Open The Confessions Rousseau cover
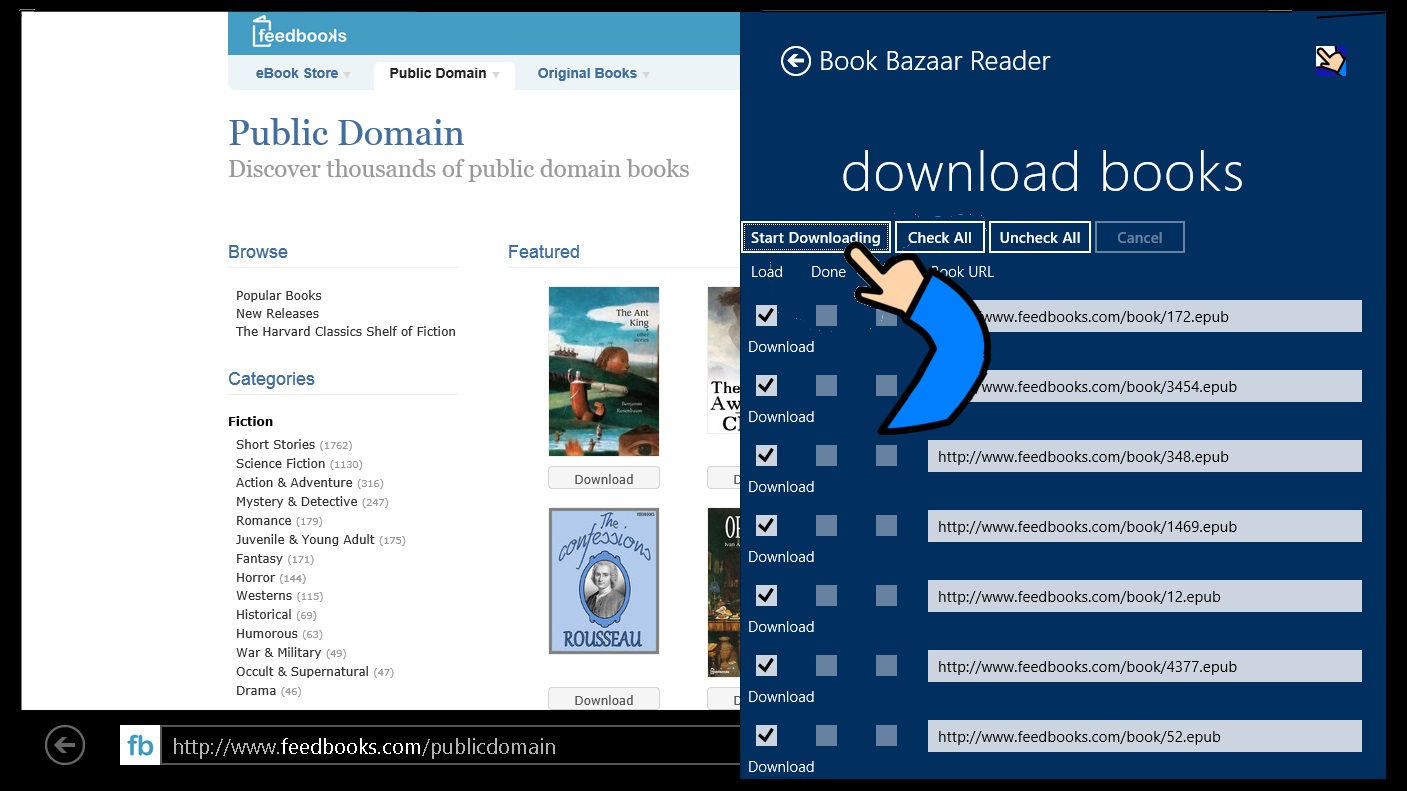Screen dimensions: 1407x791 [x=604, y=581]
